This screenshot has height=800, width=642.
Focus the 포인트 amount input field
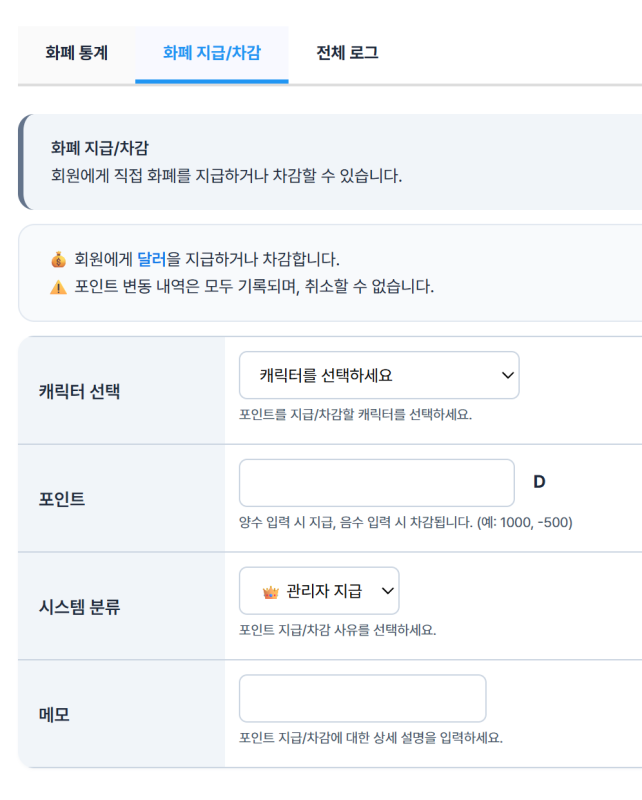tap(376, 483)
